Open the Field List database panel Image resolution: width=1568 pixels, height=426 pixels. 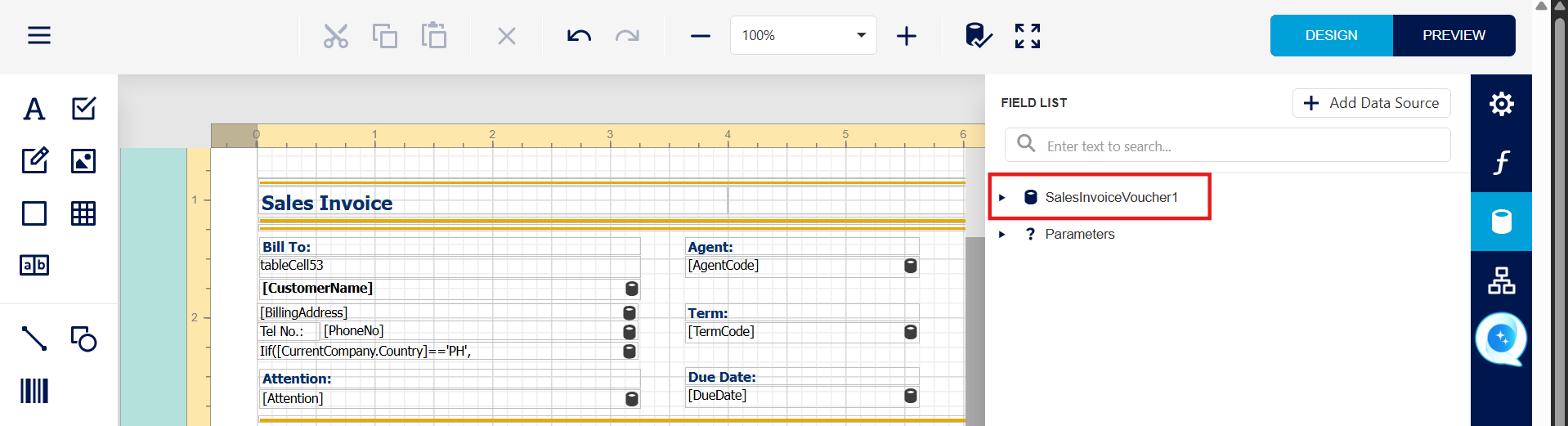[x=1501, y=222]
